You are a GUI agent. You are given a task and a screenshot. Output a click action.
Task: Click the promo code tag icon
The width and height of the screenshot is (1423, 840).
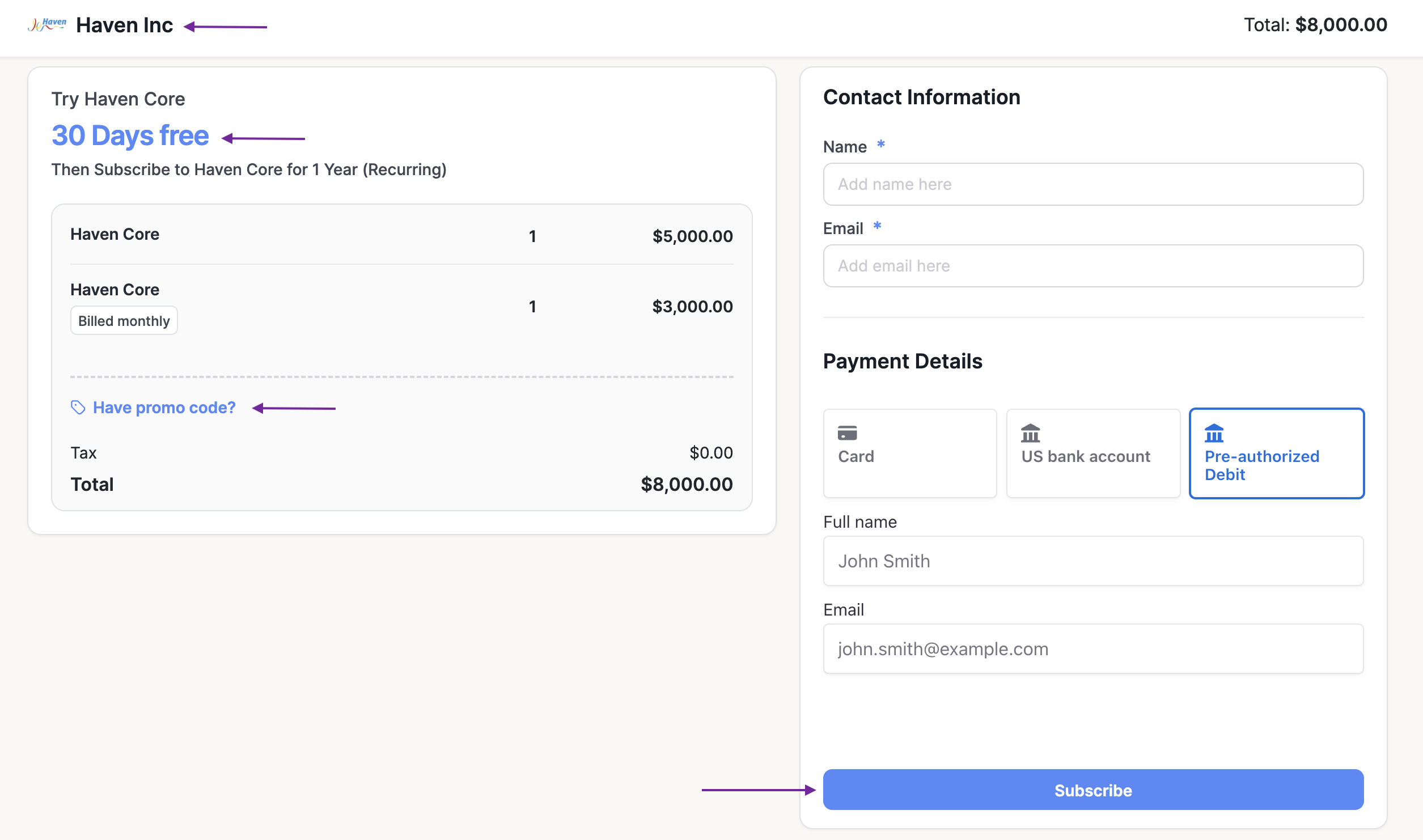[x=78, y=408]
